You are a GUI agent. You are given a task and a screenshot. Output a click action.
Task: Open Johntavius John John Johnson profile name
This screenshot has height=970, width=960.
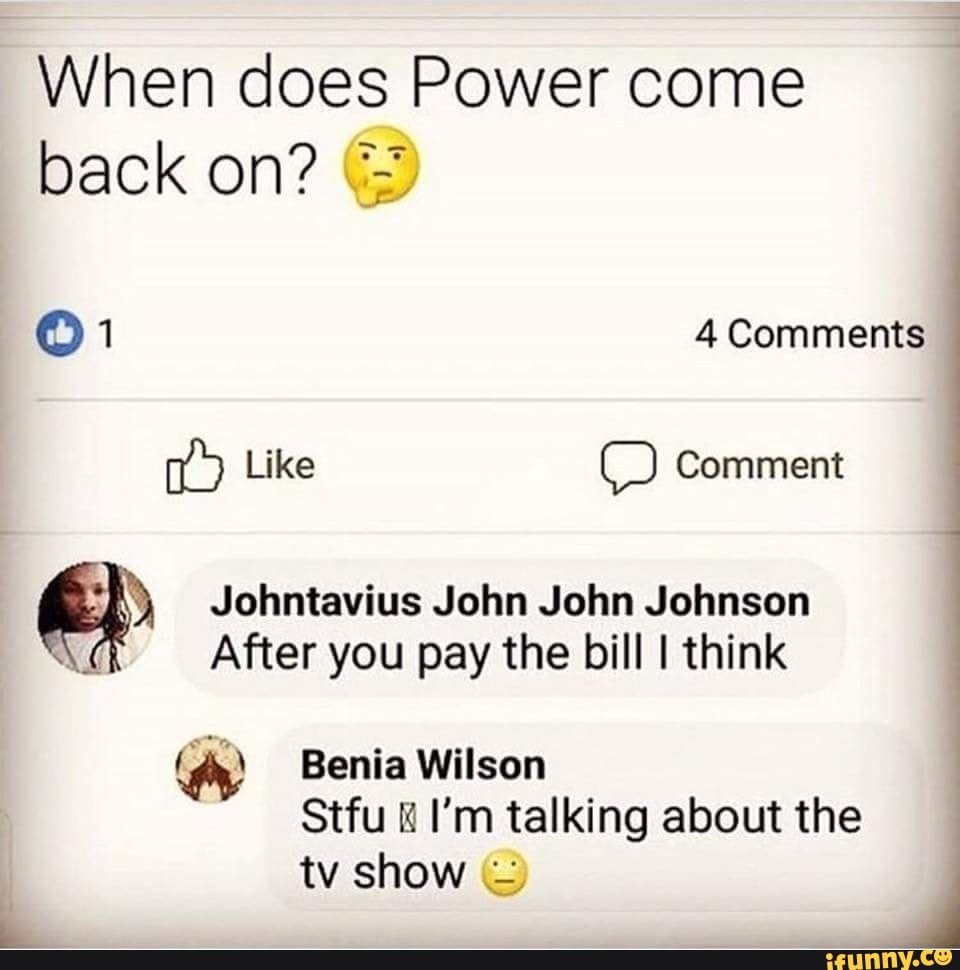(x=510, y=602)
